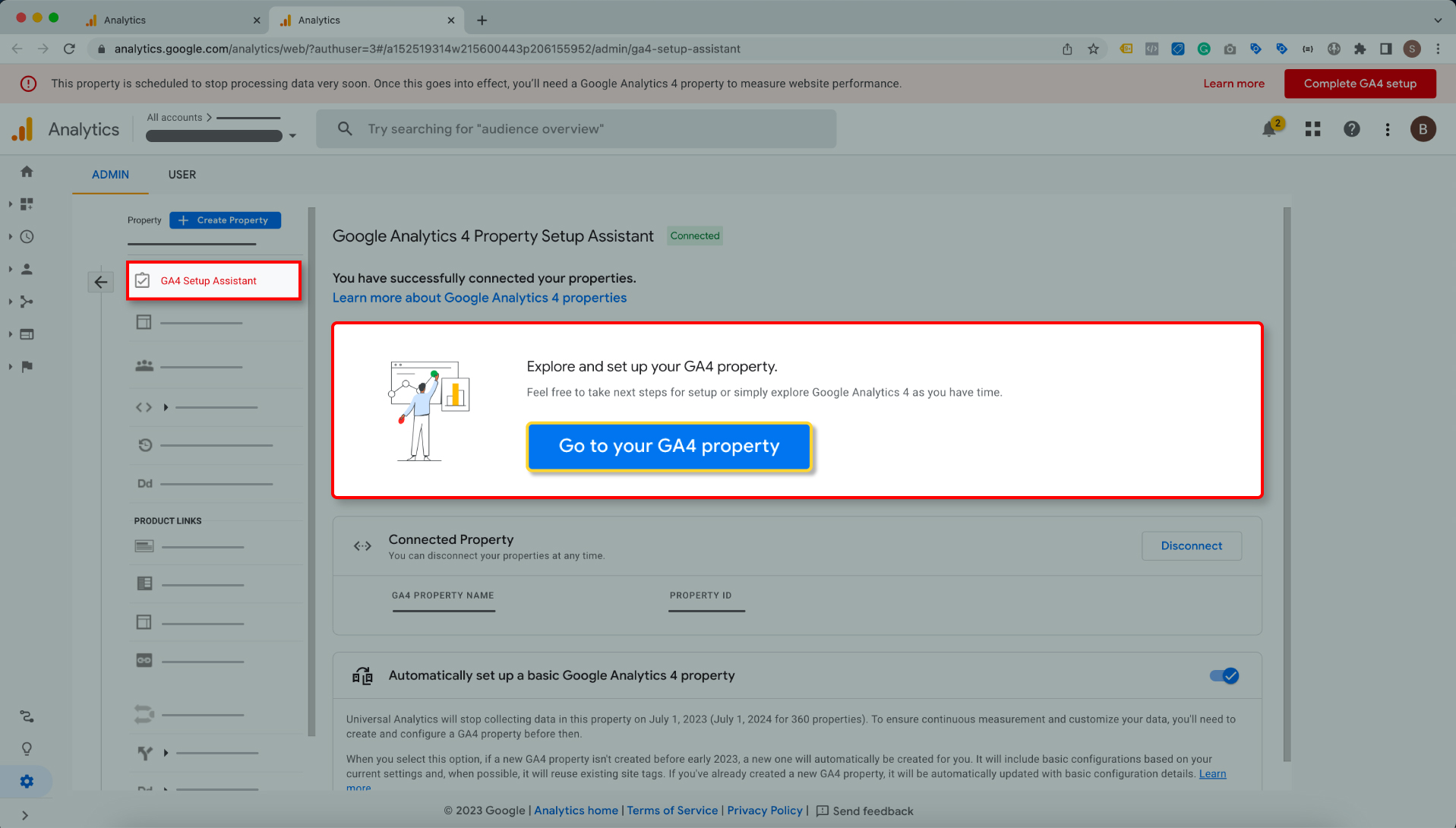This screenshot has width=1456, height=828.
Task: Close the second Analytics browser tab
Action: click(x=451, y=21)
